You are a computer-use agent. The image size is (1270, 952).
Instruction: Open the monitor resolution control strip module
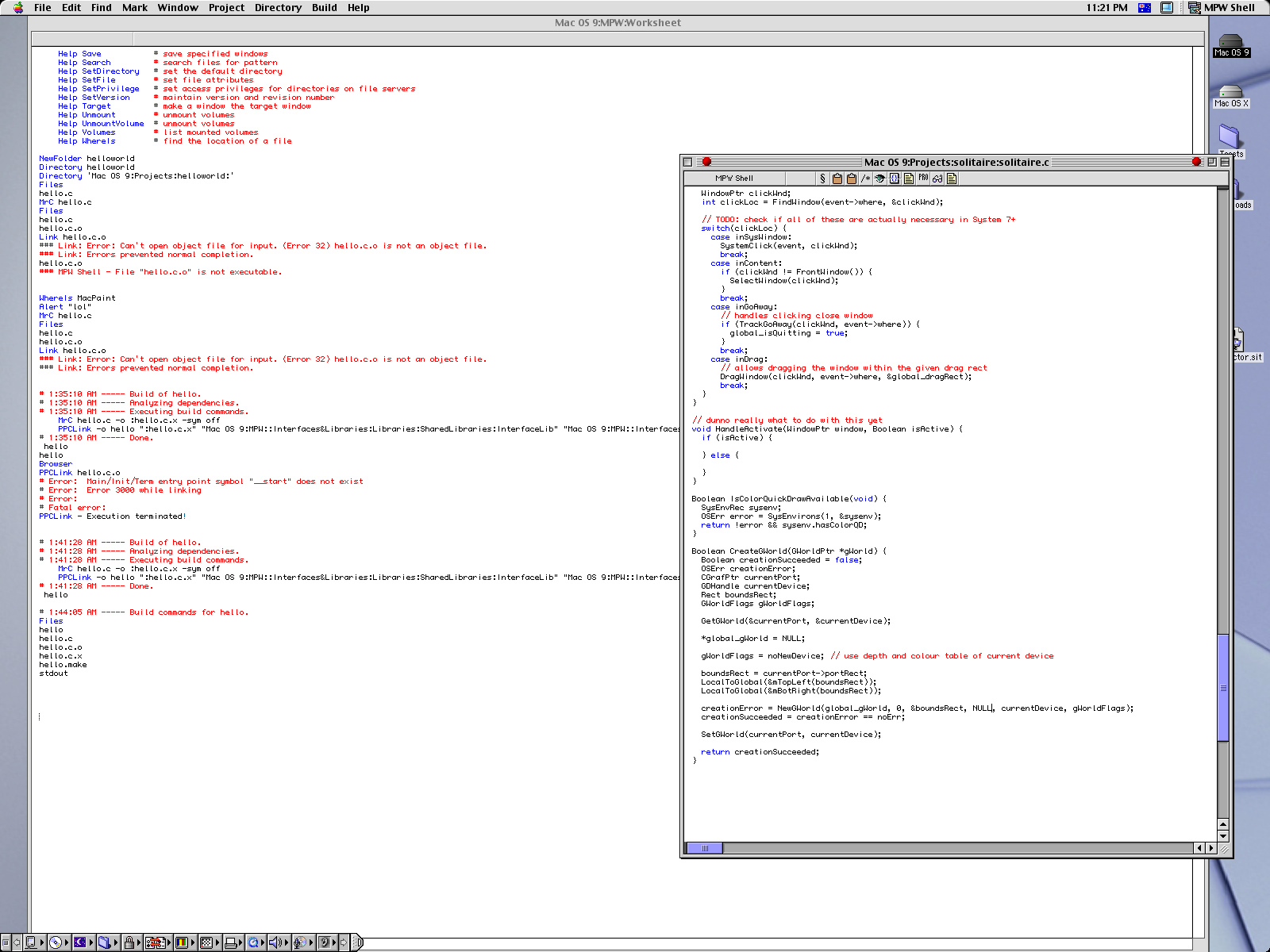pyautogui.click(x=209, y=942)
